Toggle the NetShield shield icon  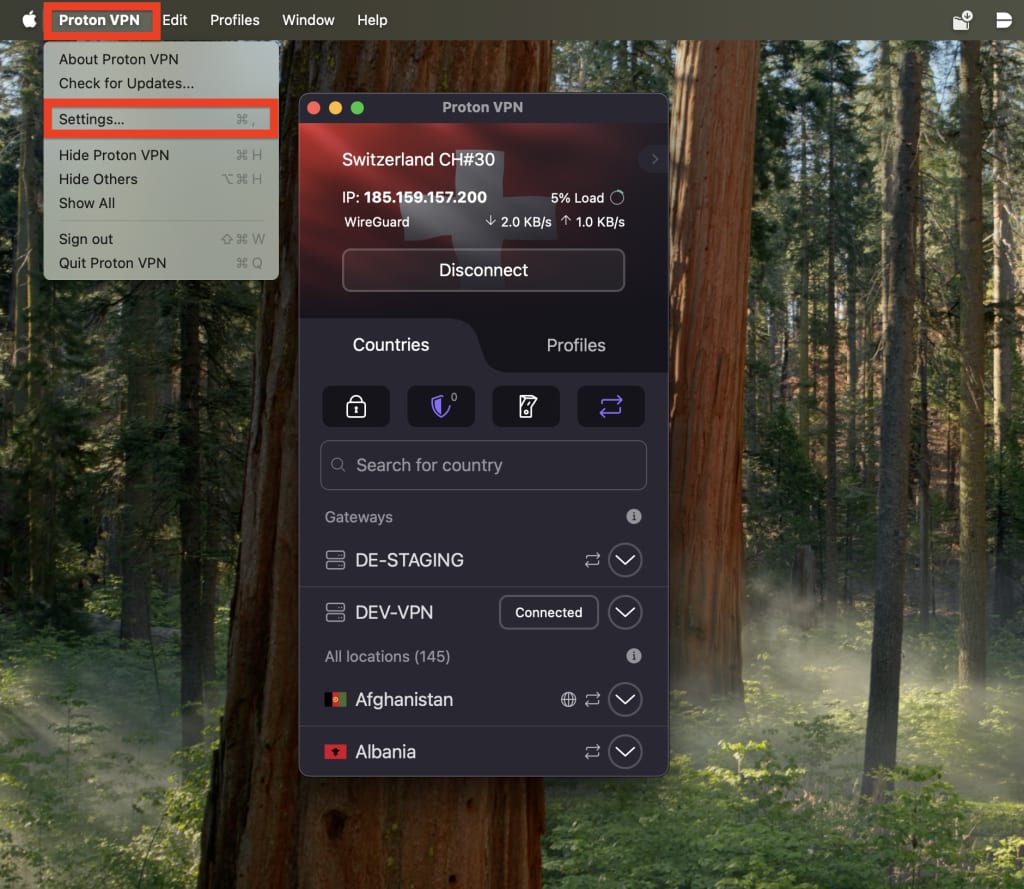441,406
